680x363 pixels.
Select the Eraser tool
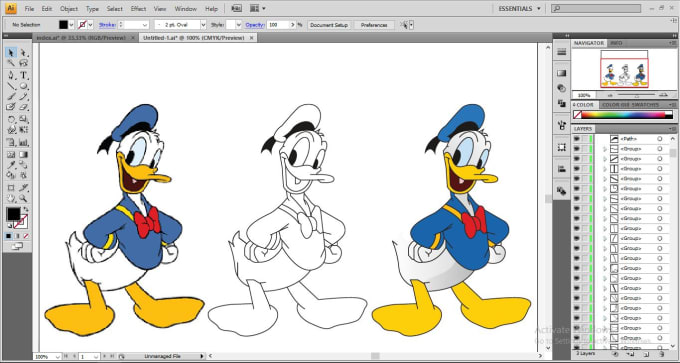click(x=23, y=107)
